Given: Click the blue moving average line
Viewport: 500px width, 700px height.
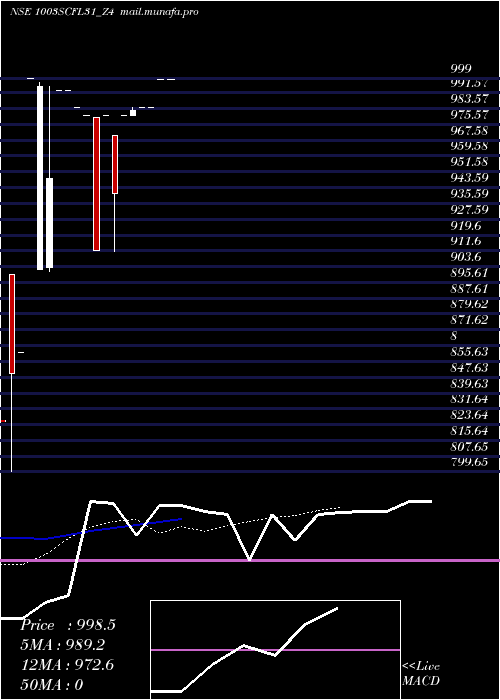Looking at the screenshot, I should tap(91, 530).
